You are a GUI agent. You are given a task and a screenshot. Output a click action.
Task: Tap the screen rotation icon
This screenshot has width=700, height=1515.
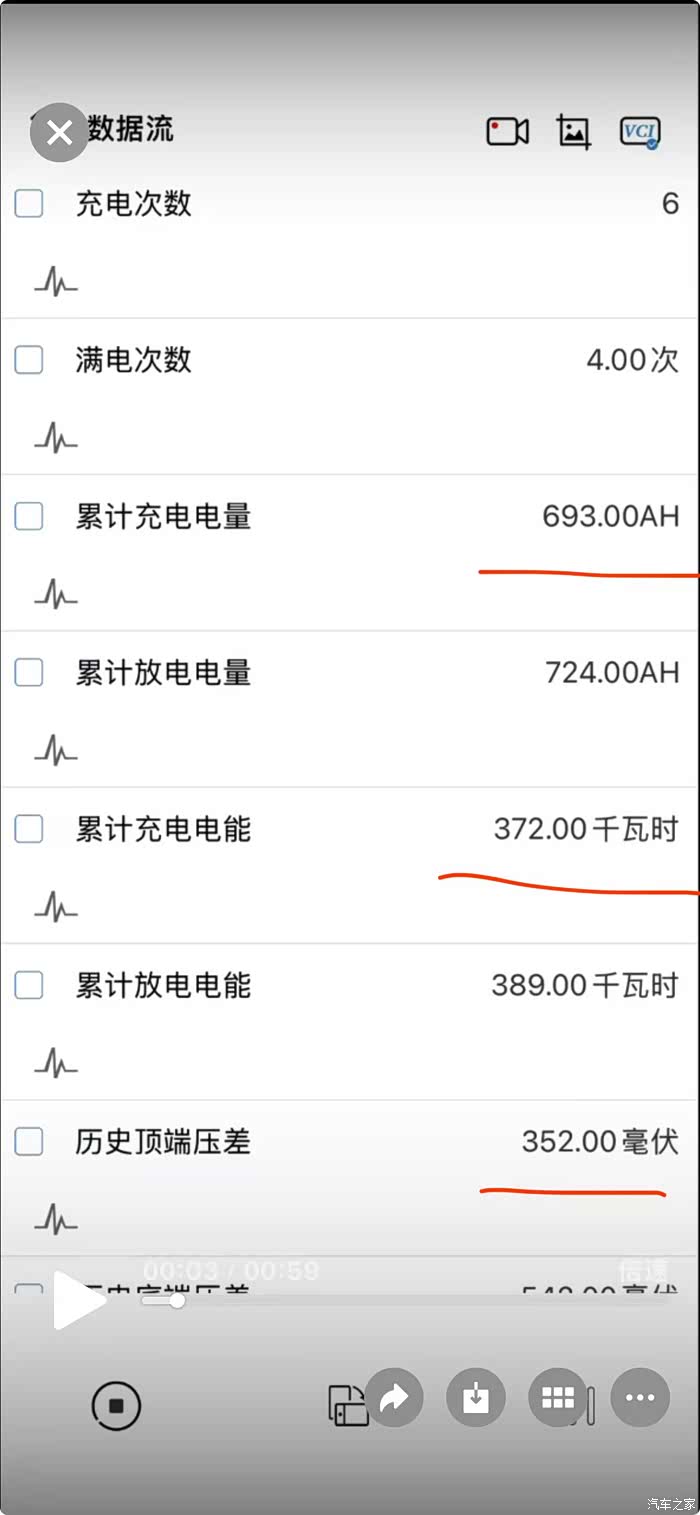point(347,1406)
